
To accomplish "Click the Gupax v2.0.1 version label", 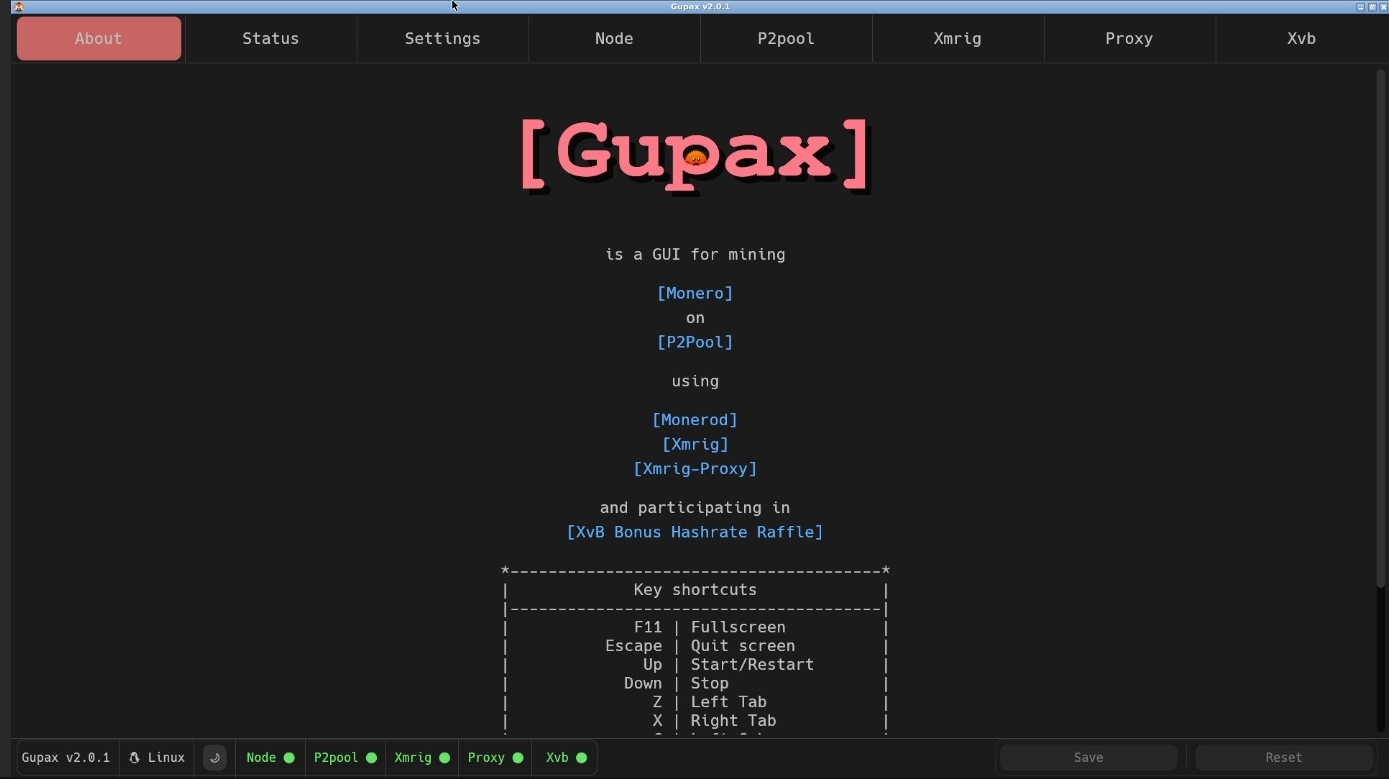I will pyautogui.click(x=66, y=758).
